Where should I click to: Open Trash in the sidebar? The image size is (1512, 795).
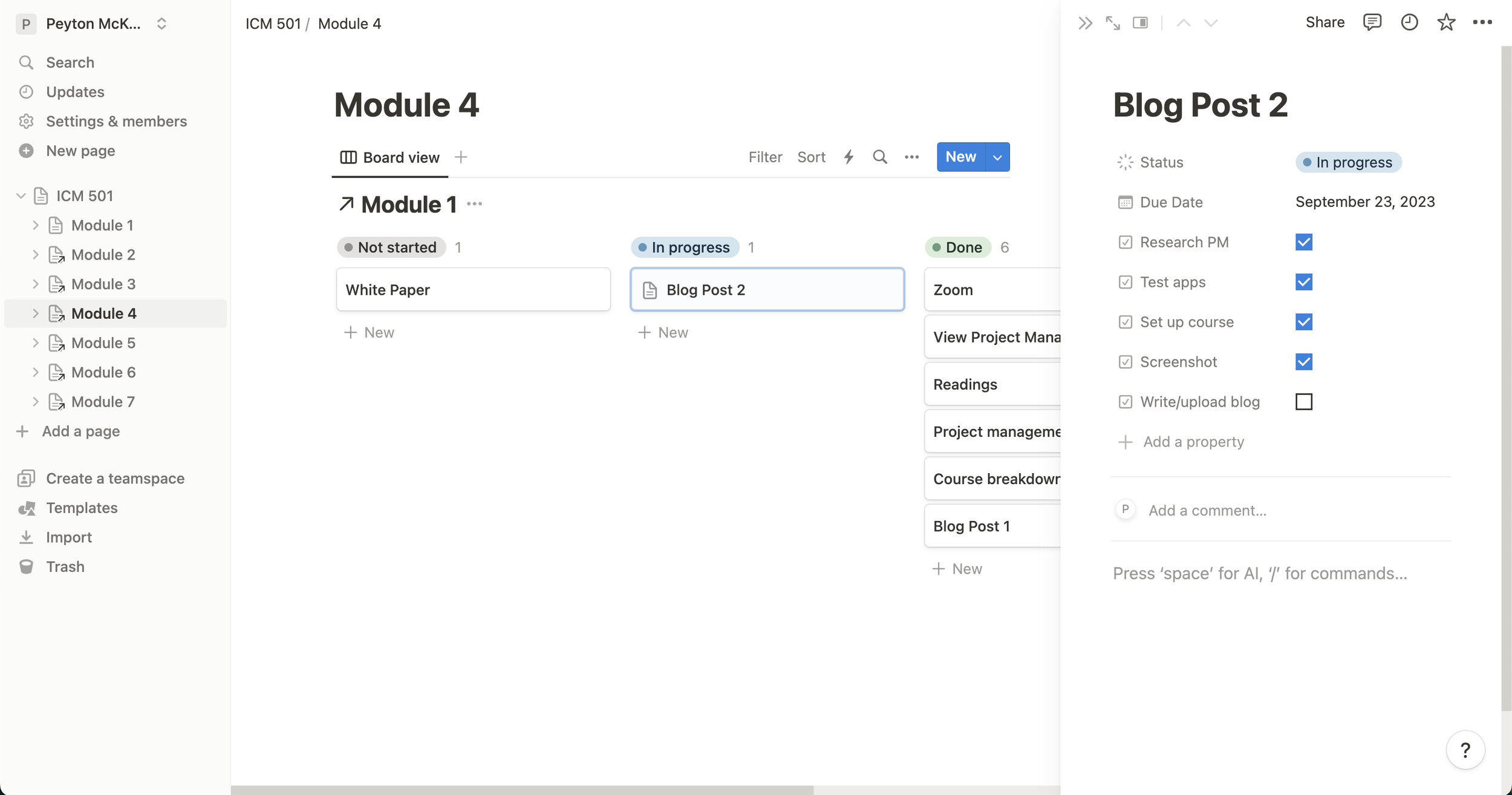(x=65, y=566)
